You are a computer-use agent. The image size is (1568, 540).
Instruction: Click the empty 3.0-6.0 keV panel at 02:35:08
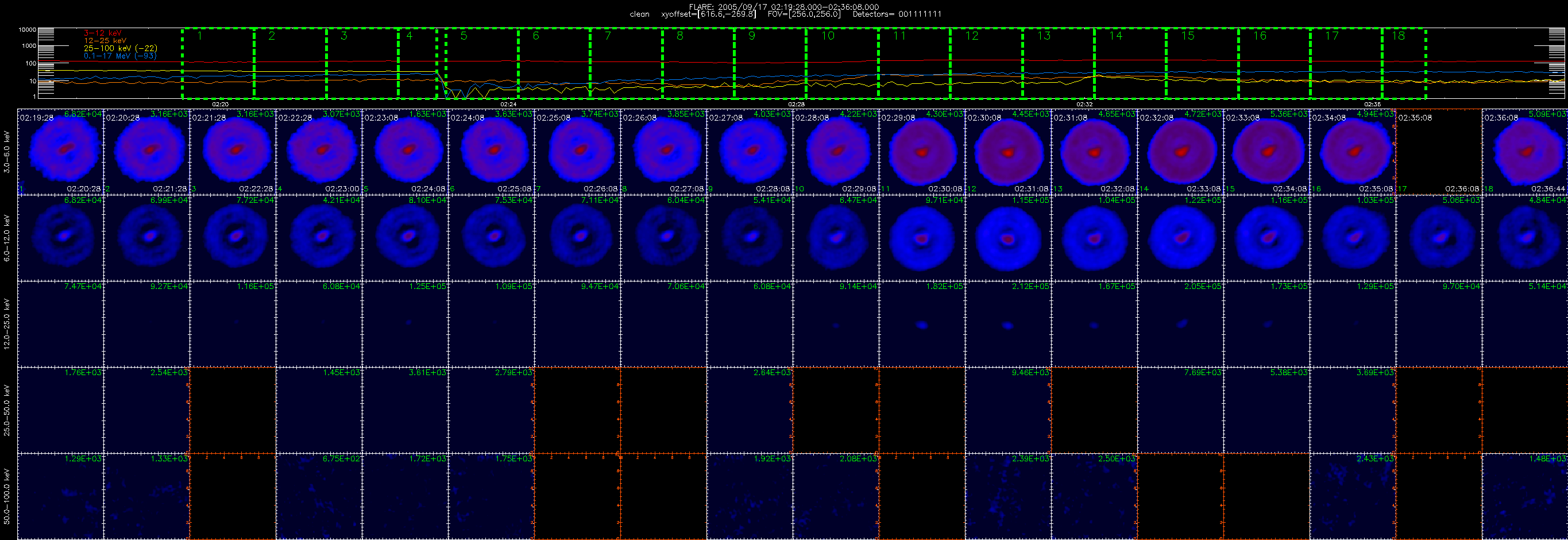[1439, 152]
